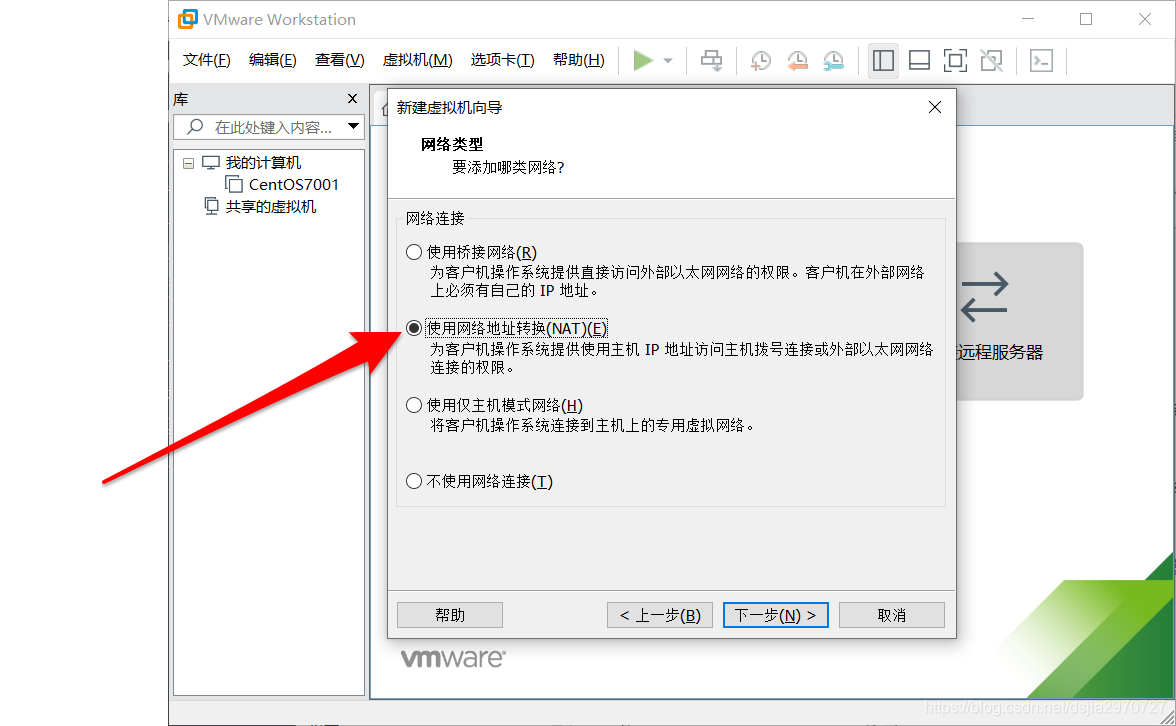Collapse the My Computer tree node
The height and width of the screenshot is (726, 1176).
coord(188,163)
